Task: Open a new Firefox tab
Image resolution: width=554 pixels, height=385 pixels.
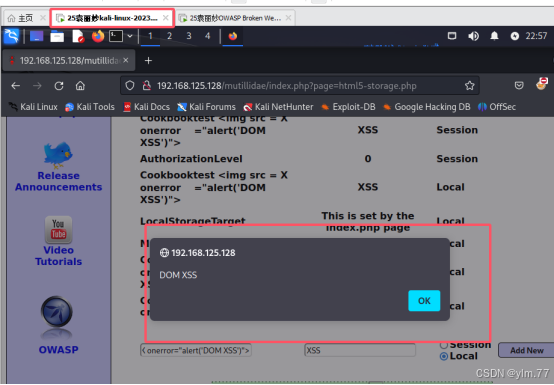Action: click(148, 61)
